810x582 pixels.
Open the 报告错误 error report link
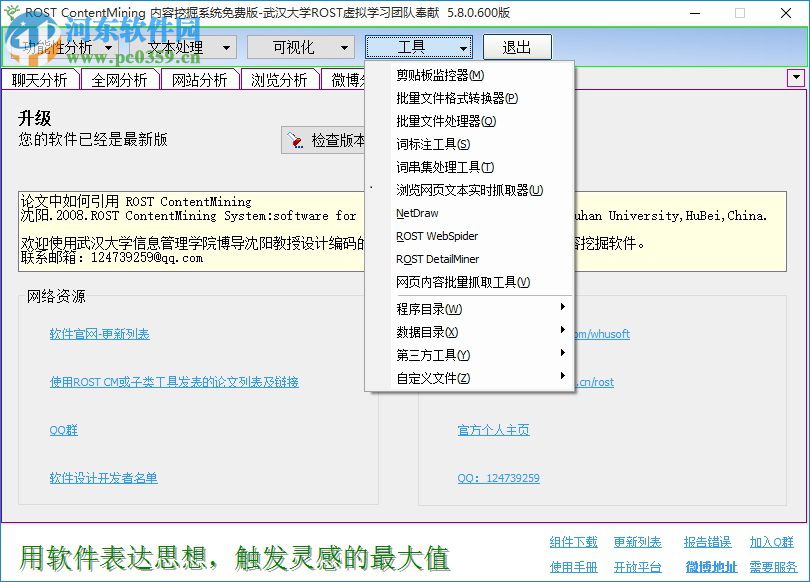pos(707,541)
